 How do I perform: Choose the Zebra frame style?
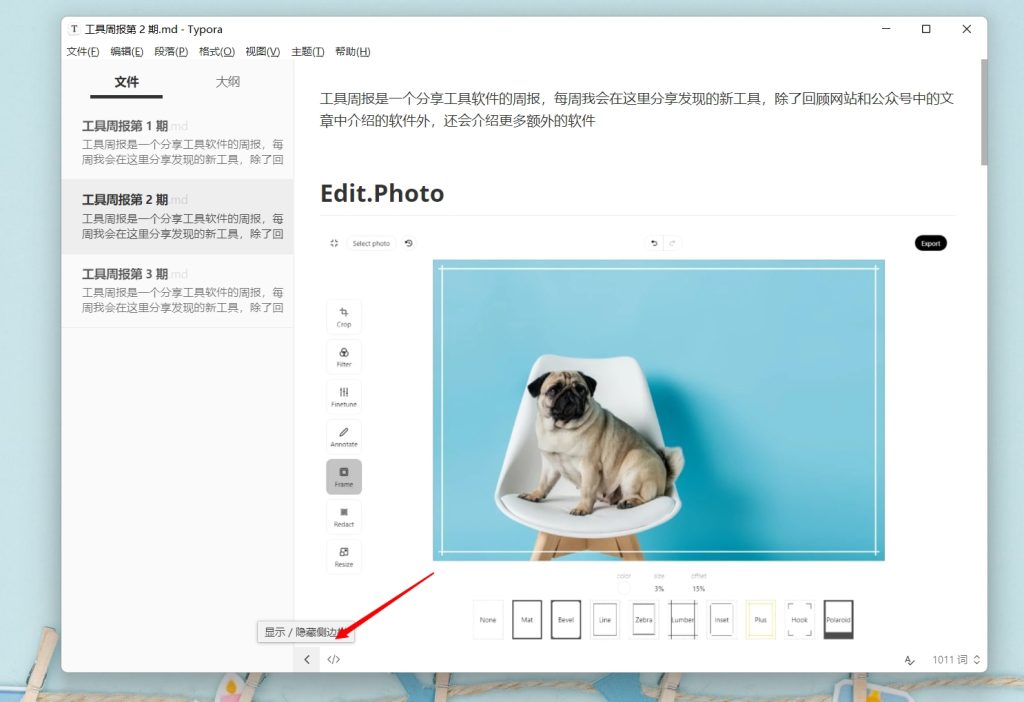644,620
